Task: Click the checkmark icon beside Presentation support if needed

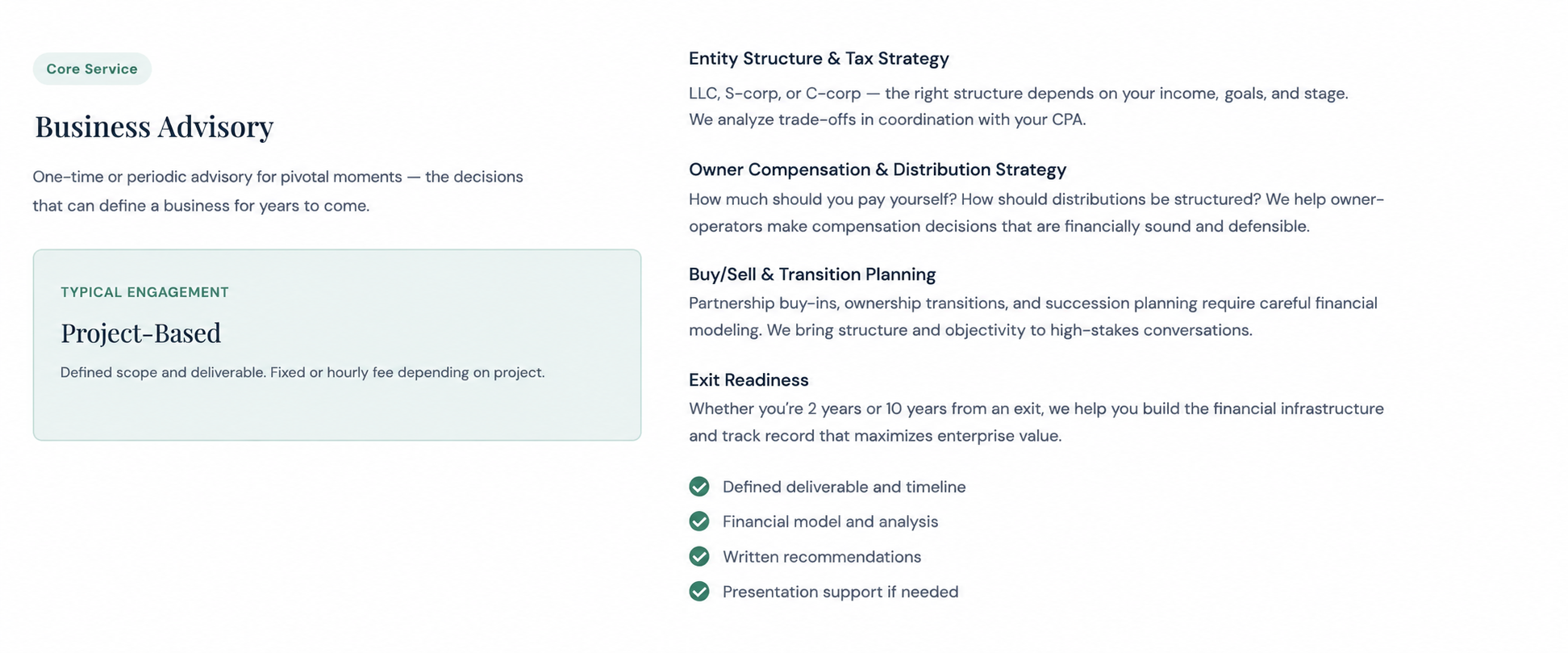Action: pyautogui.click(x=699, y=592)
